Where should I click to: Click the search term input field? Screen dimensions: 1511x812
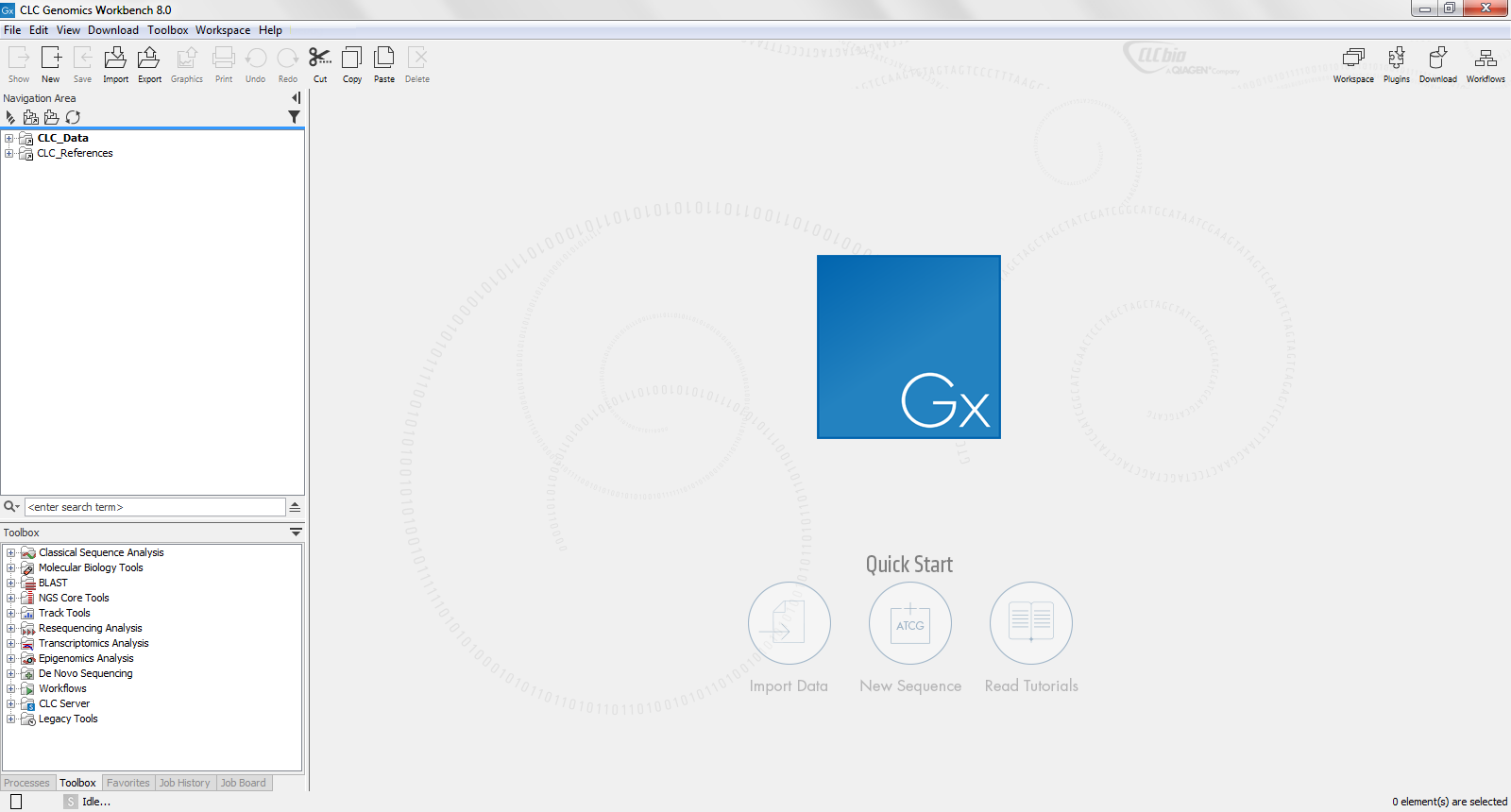click(x=155, y=507)
